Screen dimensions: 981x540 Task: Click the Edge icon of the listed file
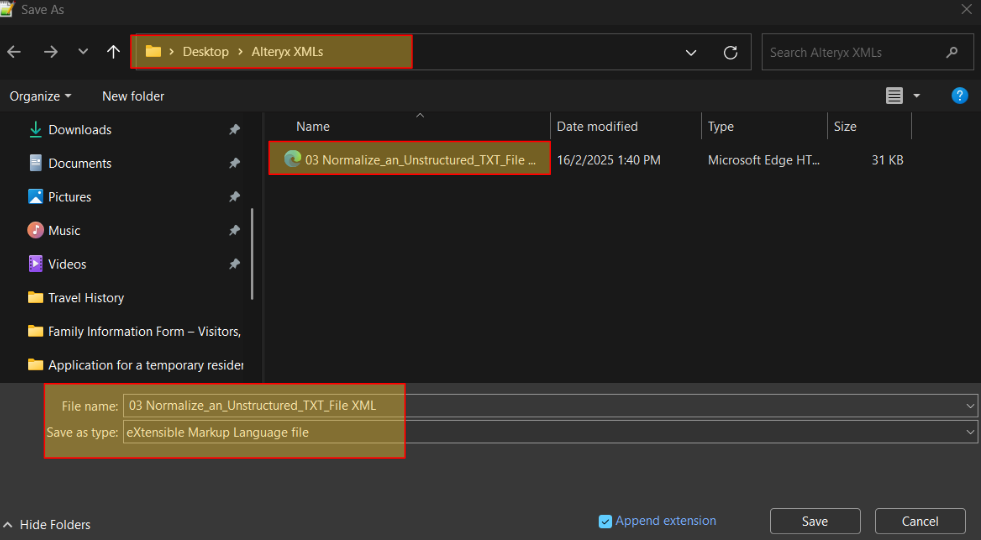click(292, 159)
